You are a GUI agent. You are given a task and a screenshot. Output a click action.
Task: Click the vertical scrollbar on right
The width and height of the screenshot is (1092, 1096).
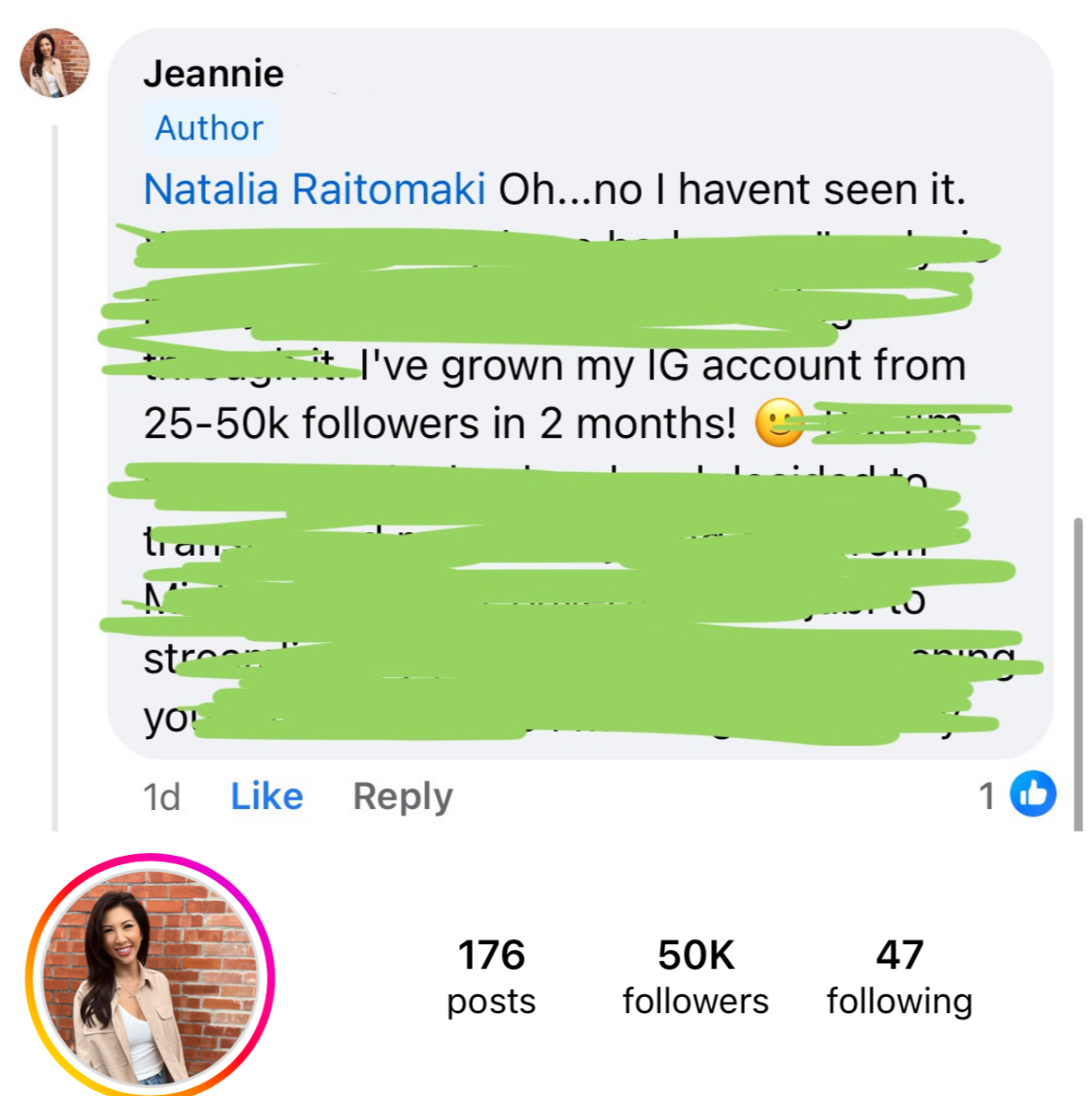click(1079, 674)
